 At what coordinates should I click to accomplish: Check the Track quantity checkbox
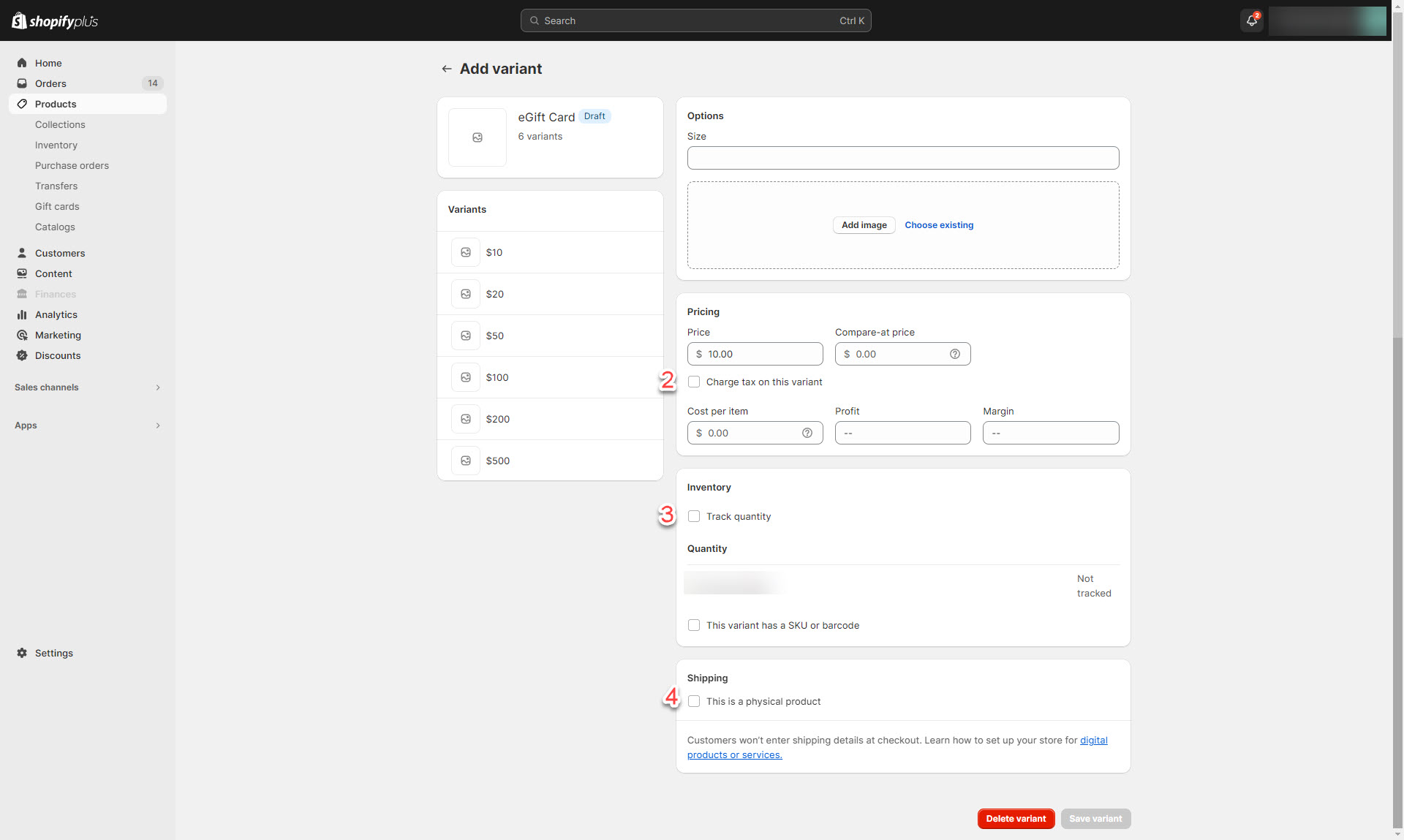coord(694,516)
